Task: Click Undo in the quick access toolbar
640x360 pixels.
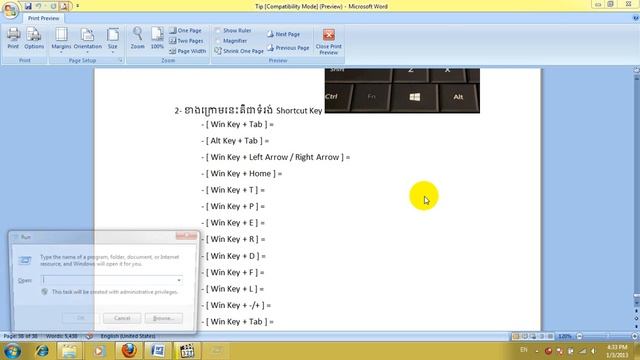Action: [x=38, y=6]
